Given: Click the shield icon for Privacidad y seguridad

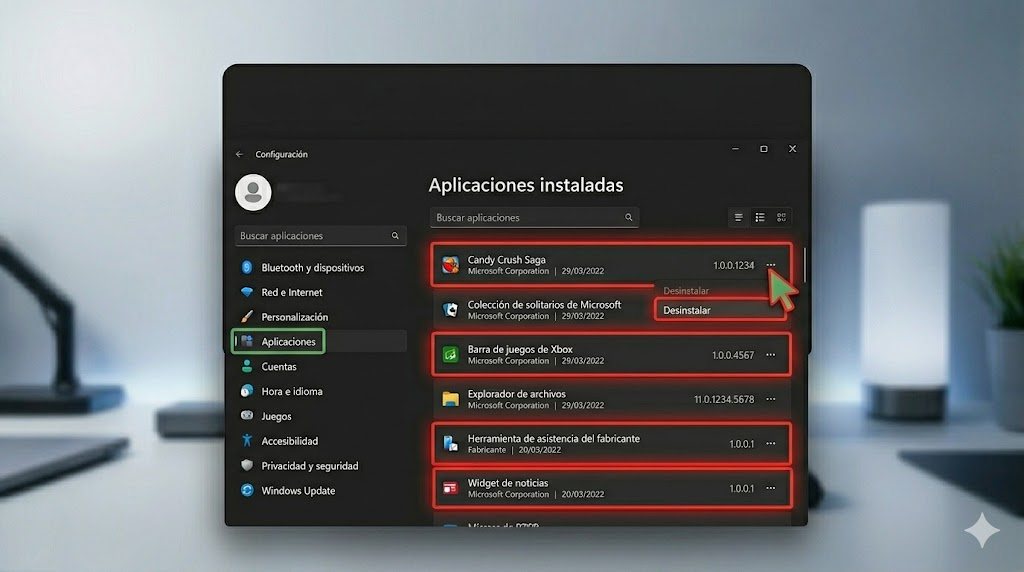Looking at the screenshot, I should point(247,465).
